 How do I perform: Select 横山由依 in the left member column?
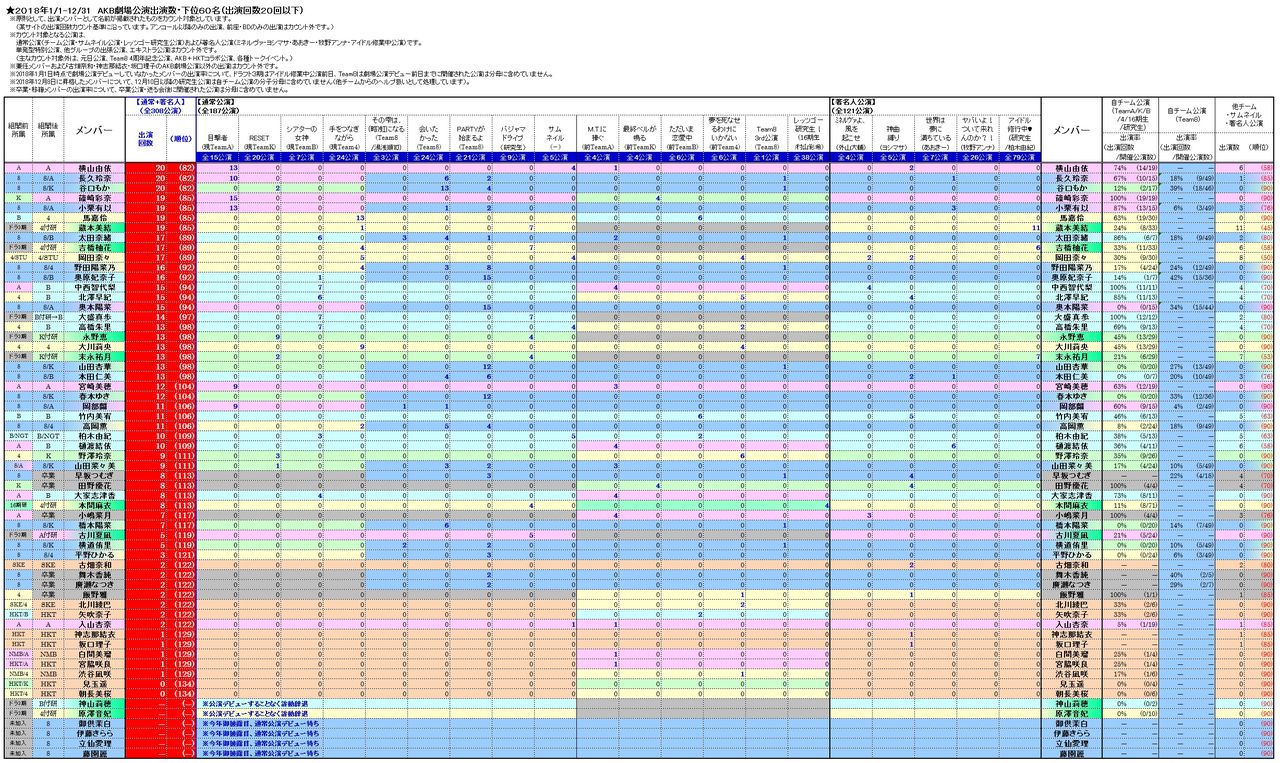[94, 168]
